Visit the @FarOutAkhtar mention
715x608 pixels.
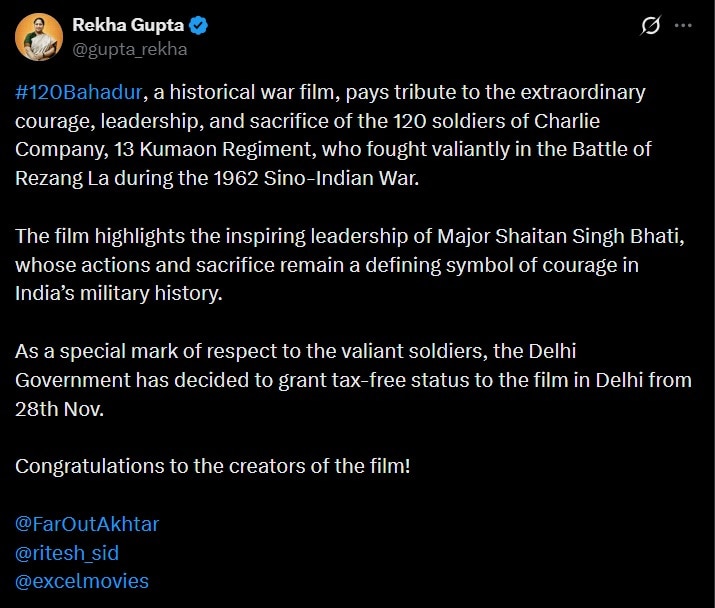(87, 524)
